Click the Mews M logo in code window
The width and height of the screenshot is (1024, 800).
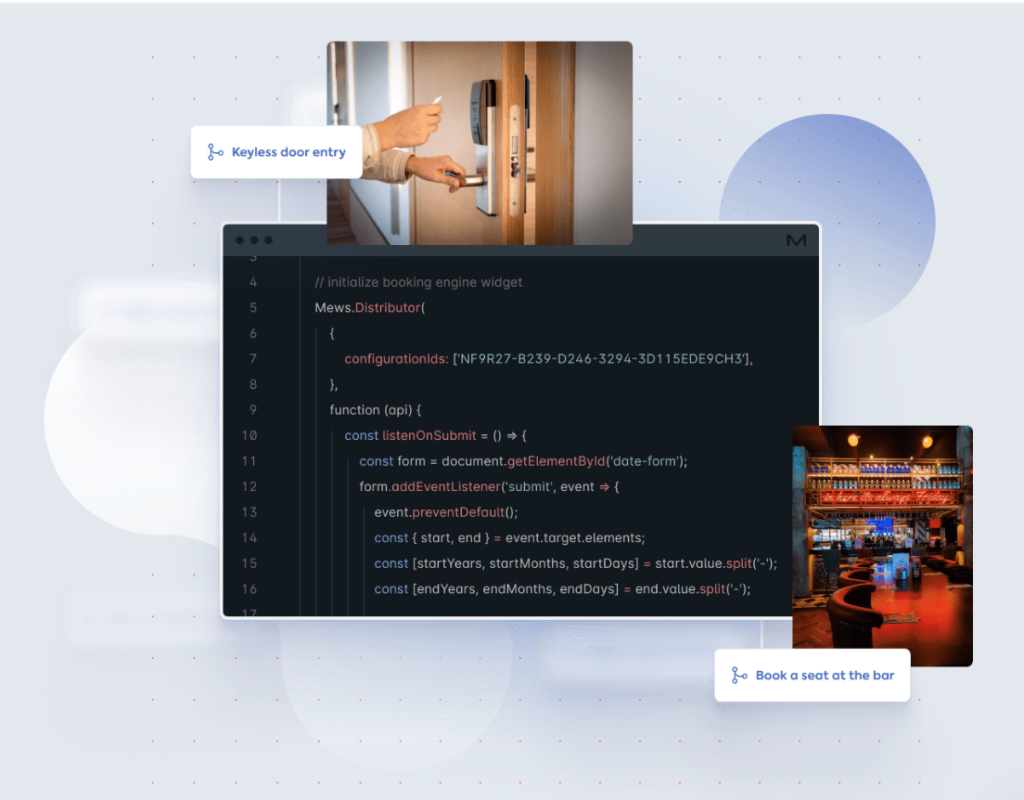coord(796,241)
